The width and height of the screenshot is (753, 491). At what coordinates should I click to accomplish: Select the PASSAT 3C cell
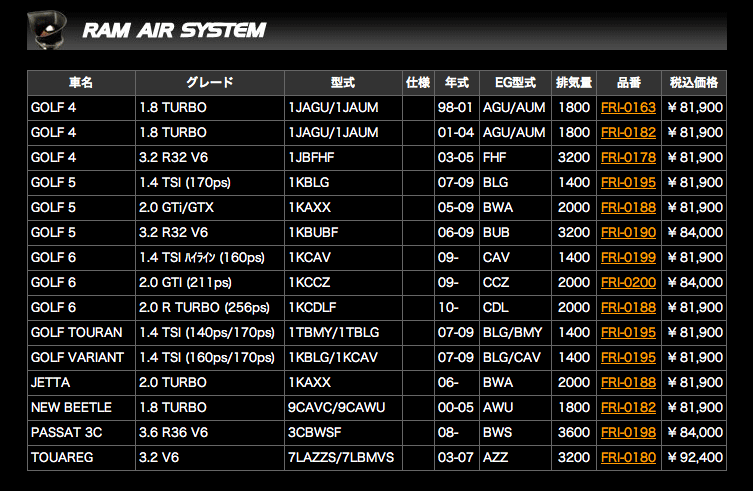tap(81, 432)
